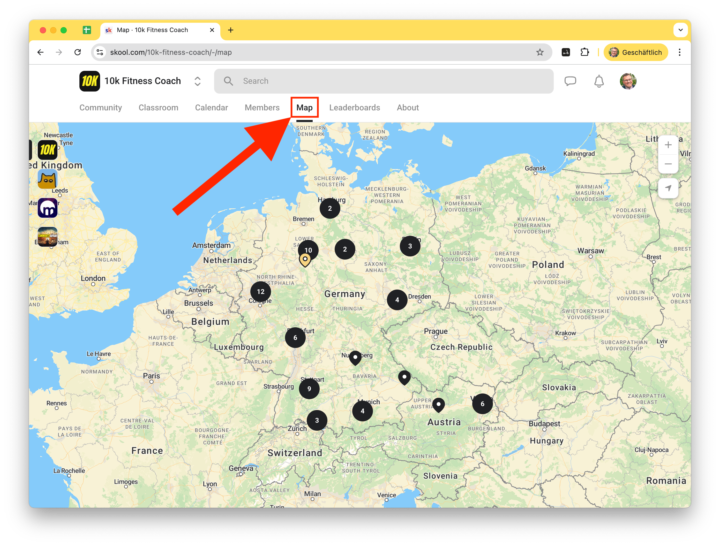Bookmark this page with the star icon
This screenshot has height=546, width=720.
540,52
